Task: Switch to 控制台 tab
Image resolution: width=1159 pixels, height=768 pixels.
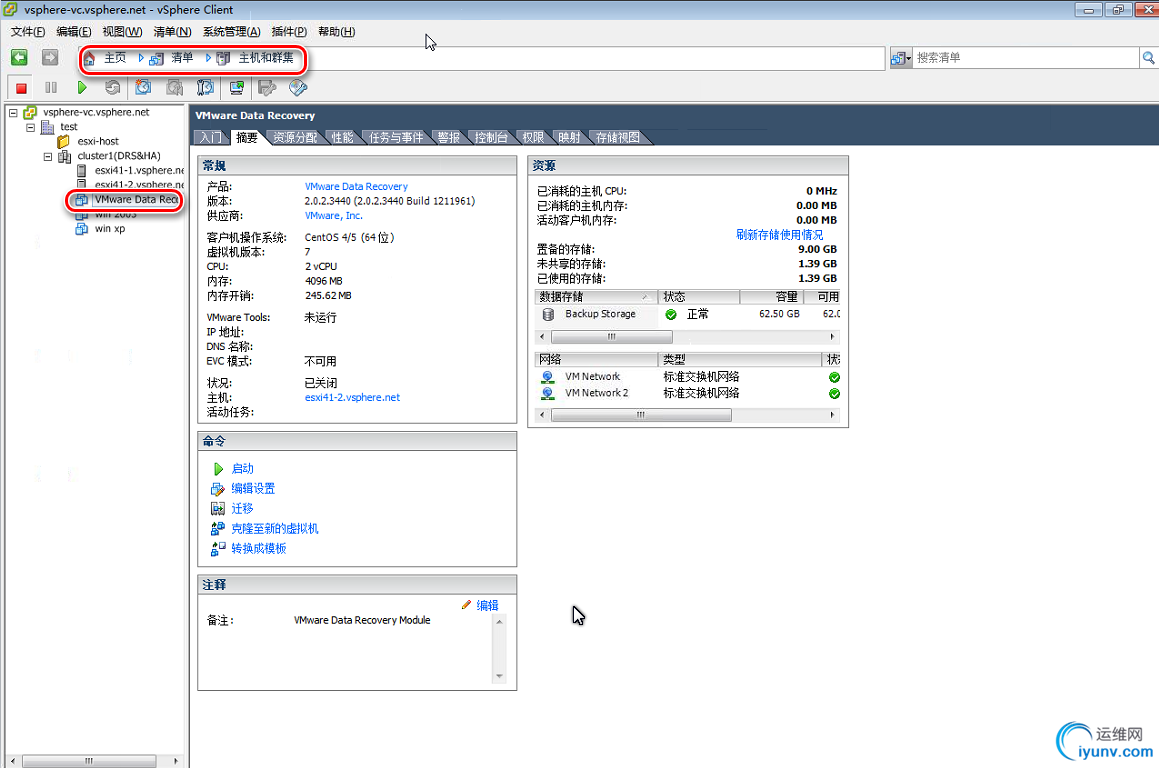Action: point(491,137)
